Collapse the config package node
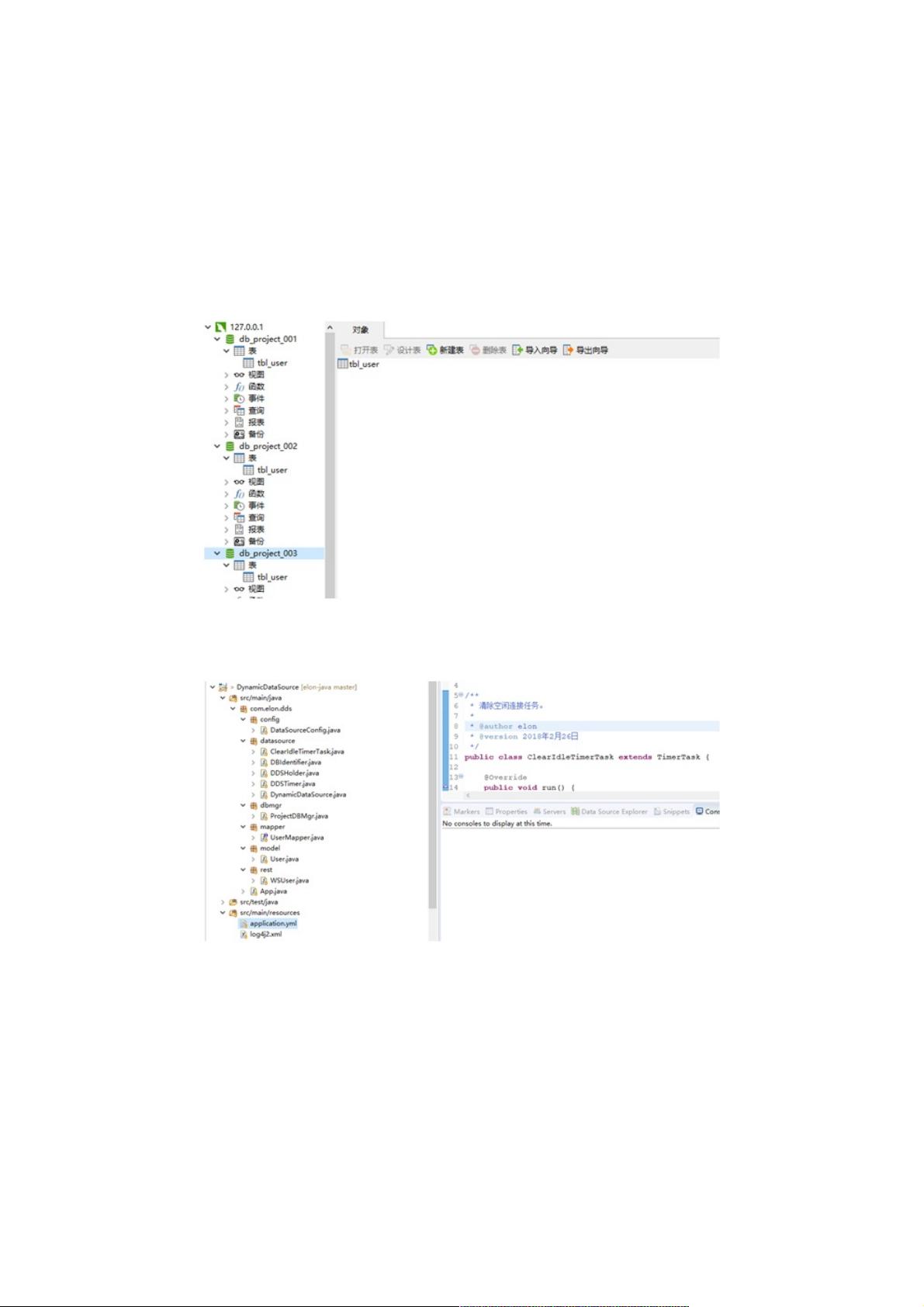Viewport: 924px width, 1307px height. 243,720
